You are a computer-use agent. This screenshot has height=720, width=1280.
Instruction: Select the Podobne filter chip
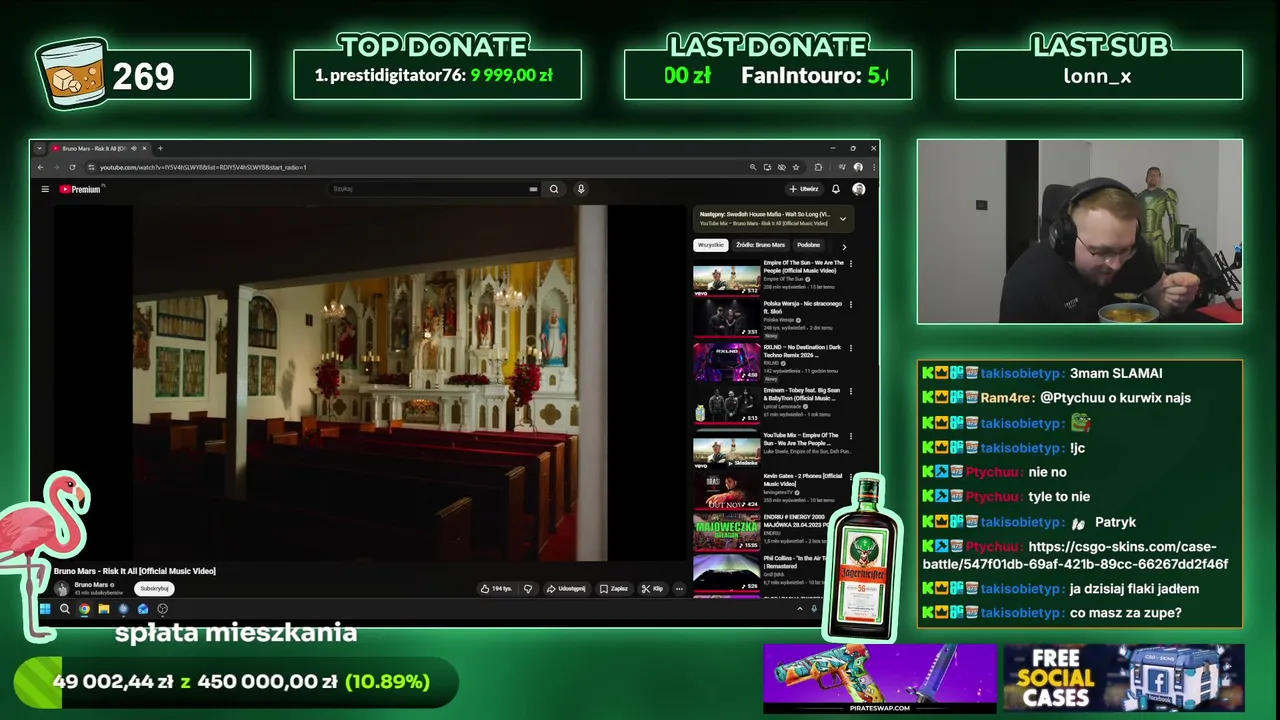[x=809, y=245]
